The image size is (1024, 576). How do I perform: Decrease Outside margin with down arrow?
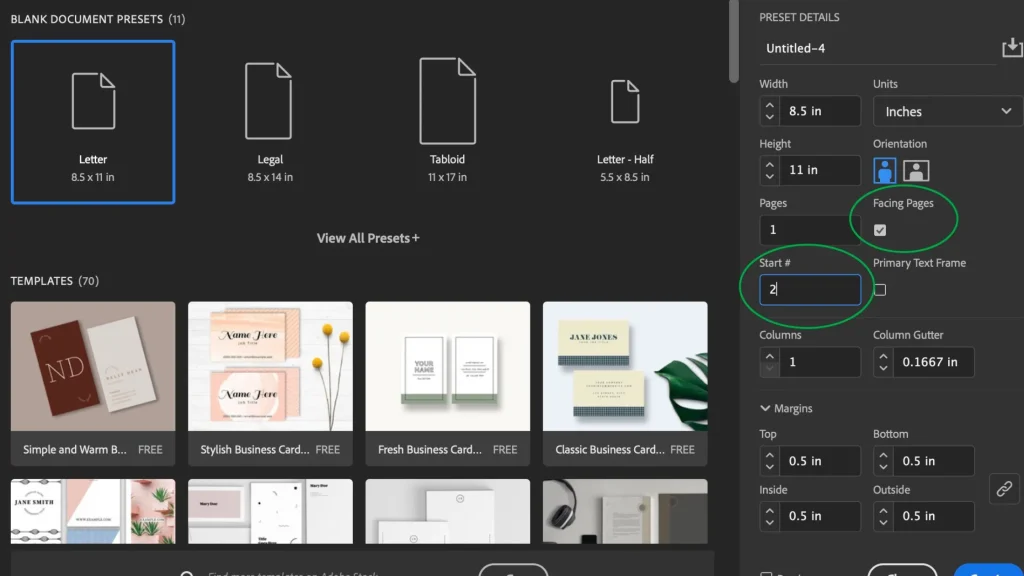[883, 522]
